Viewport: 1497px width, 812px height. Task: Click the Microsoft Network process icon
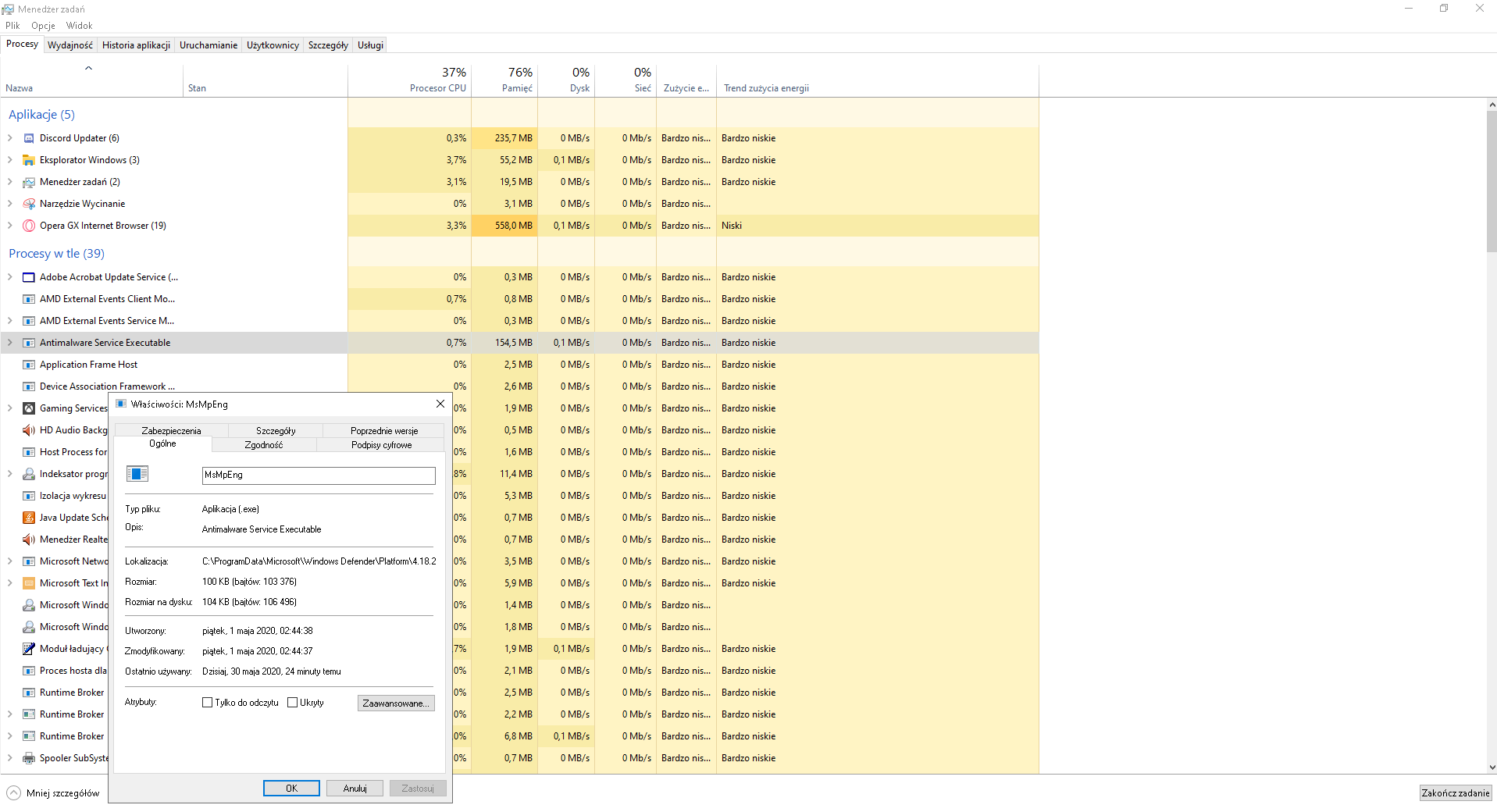(29, 561)
